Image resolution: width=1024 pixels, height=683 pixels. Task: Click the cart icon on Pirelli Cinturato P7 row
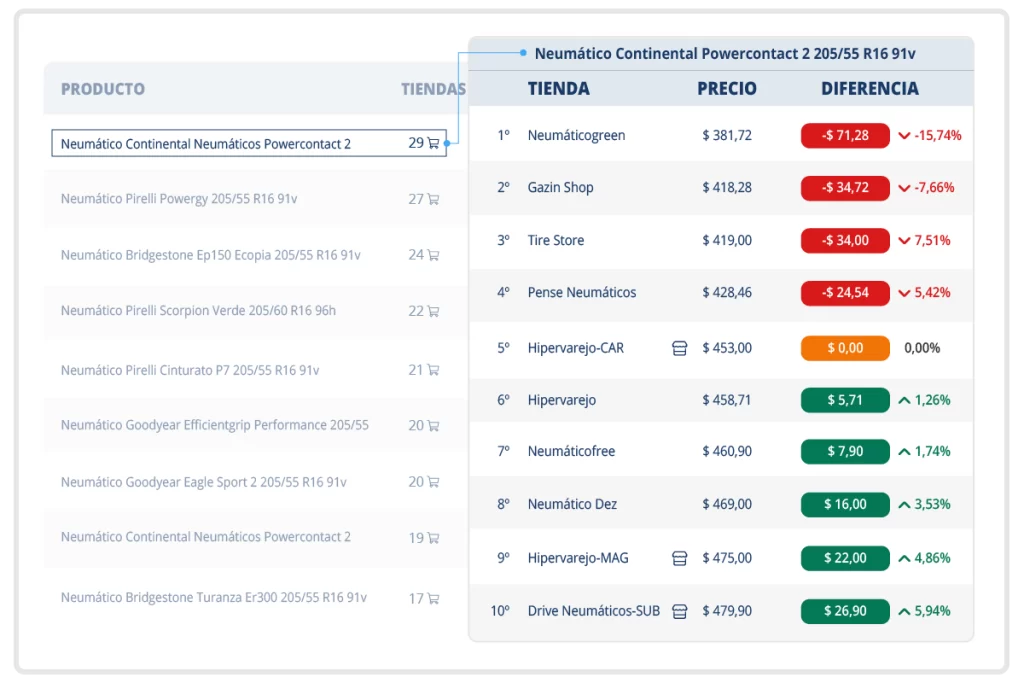pyautogui.click(x=433, y=370)
